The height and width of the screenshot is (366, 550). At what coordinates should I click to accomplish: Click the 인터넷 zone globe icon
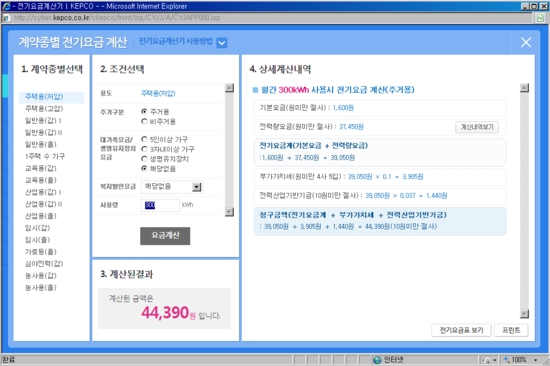click(377, 360)
